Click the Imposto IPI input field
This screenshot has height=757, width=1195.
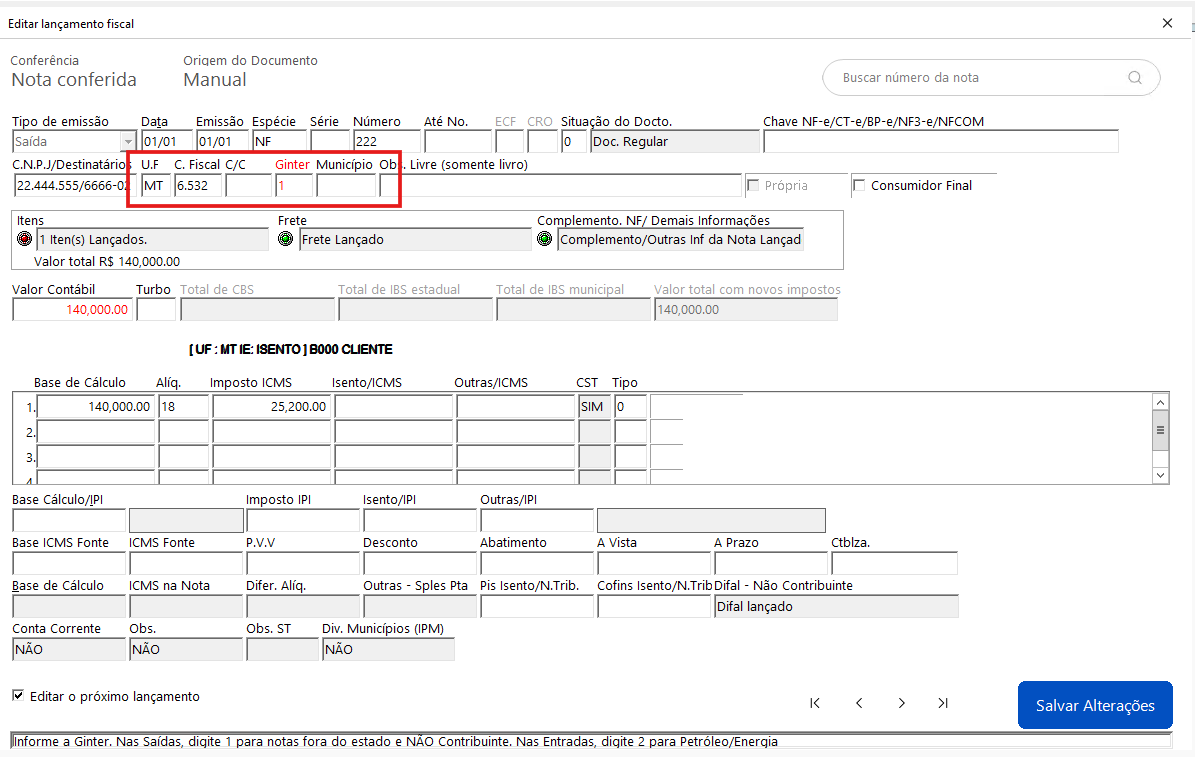click(x=303, y=520)
